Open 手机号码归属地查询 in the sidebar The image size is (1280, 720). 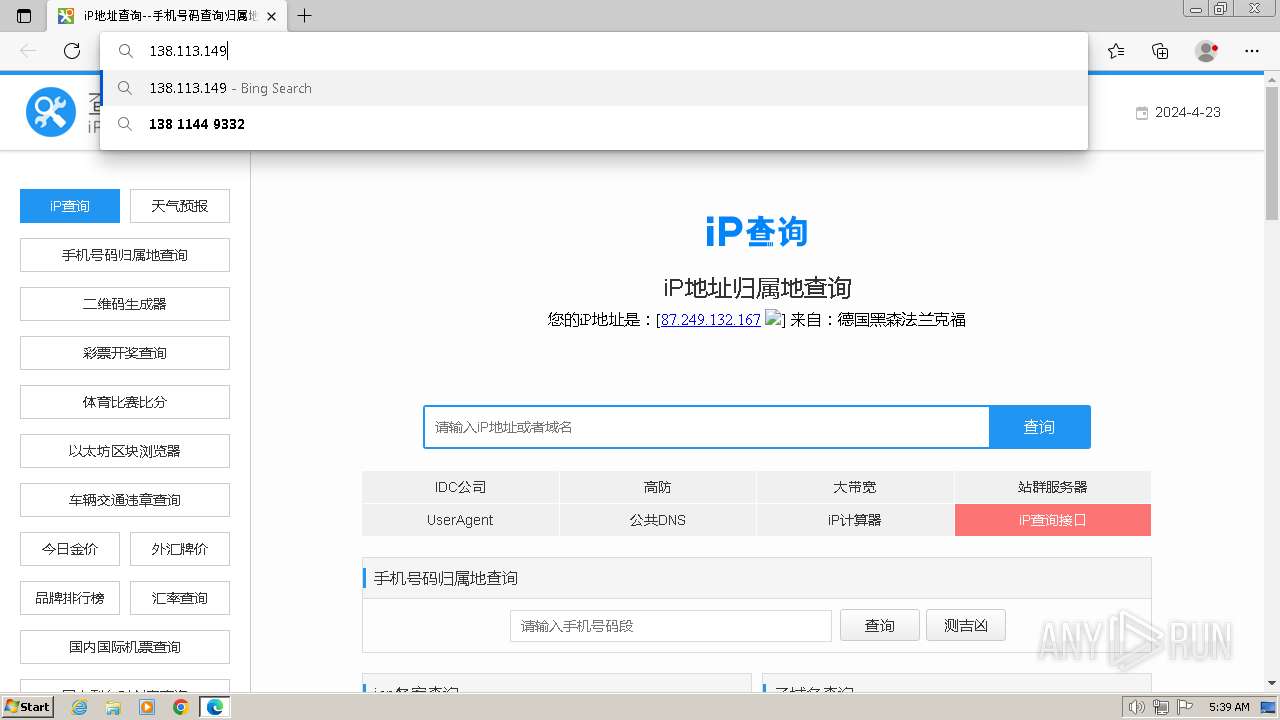pyautogui.click(x=125, y=255)
